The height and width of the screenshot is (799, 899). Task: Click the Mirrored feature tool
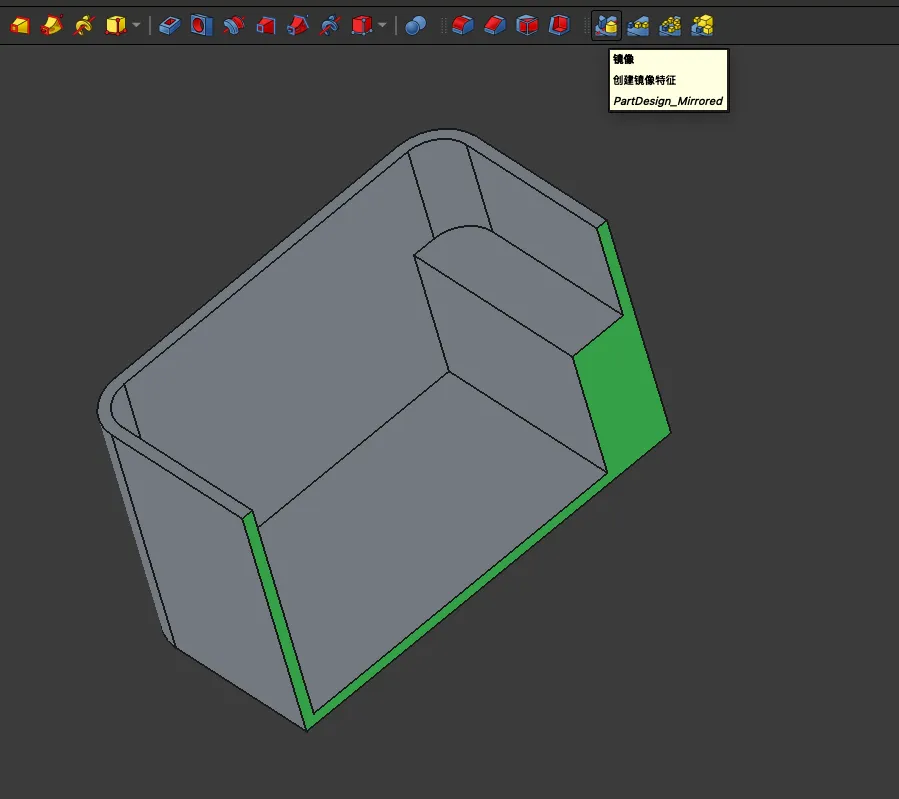click(x=605, y=25)
